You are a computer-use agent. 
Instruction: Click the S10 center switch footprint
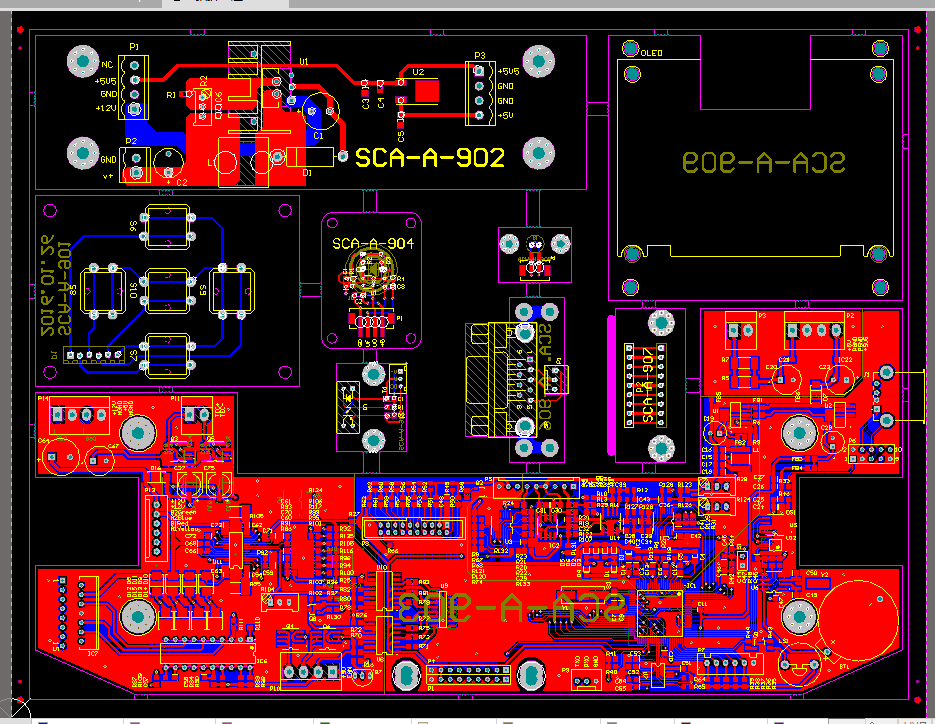click(168, 289)
